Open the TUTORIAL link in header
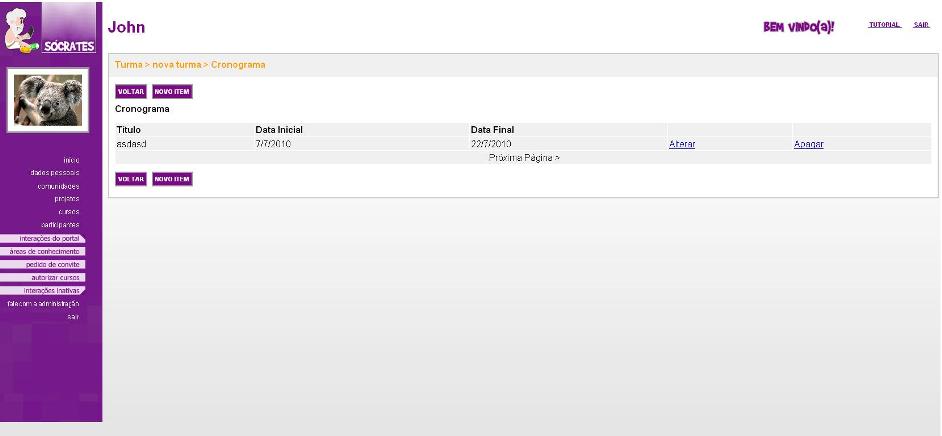This screenshot has width=942, height=436. click(884, 25)
